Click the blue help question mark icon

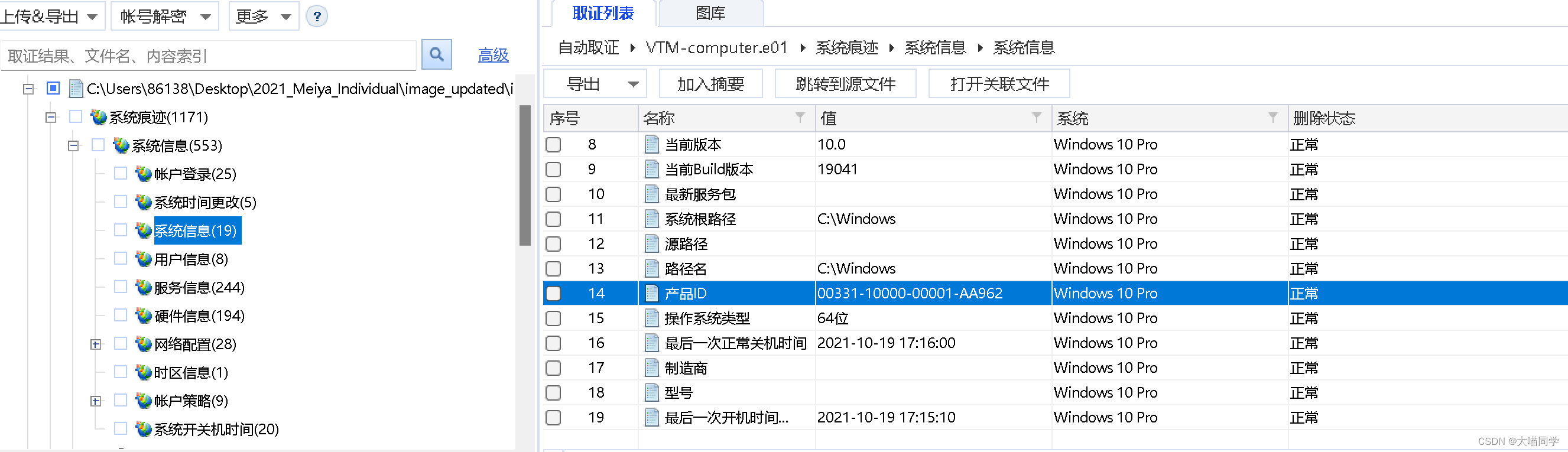[x=317, y=16]
